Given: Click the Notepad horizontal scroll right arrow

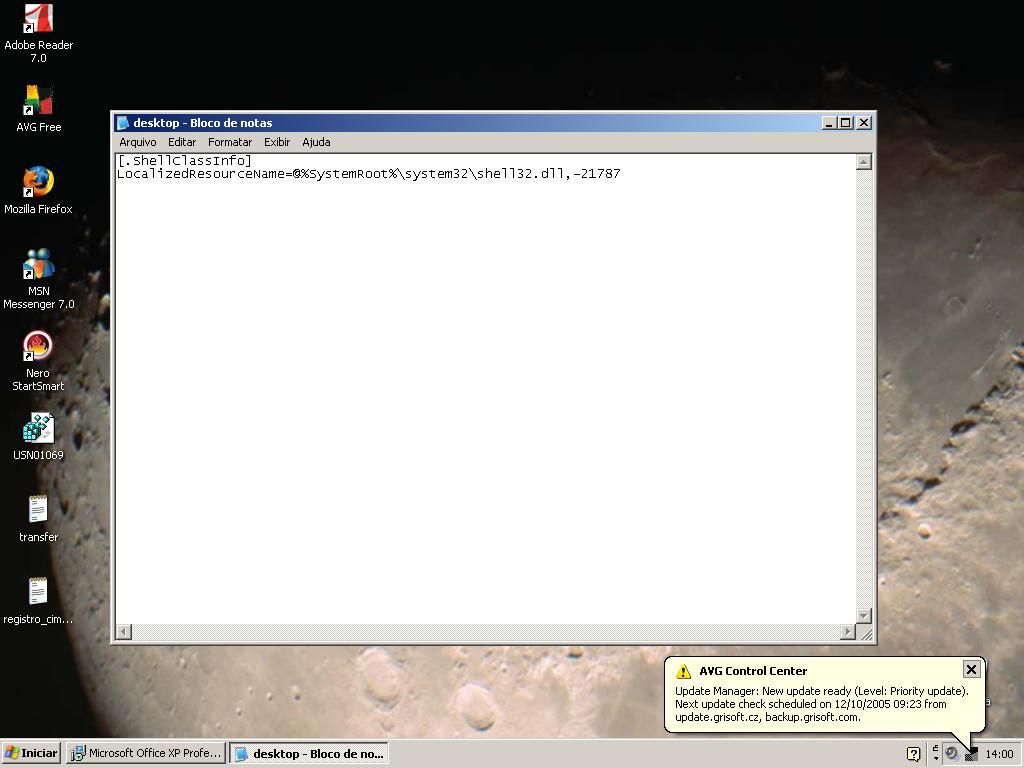Looking at the screenshot, I should point(848,632).
